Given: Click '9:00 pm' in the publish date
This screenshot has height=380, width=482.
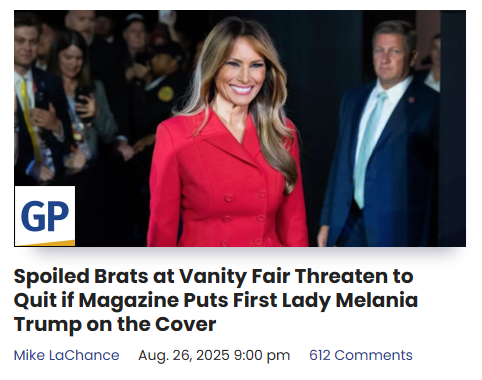Looking at the screenshot, I should point(262,355).
